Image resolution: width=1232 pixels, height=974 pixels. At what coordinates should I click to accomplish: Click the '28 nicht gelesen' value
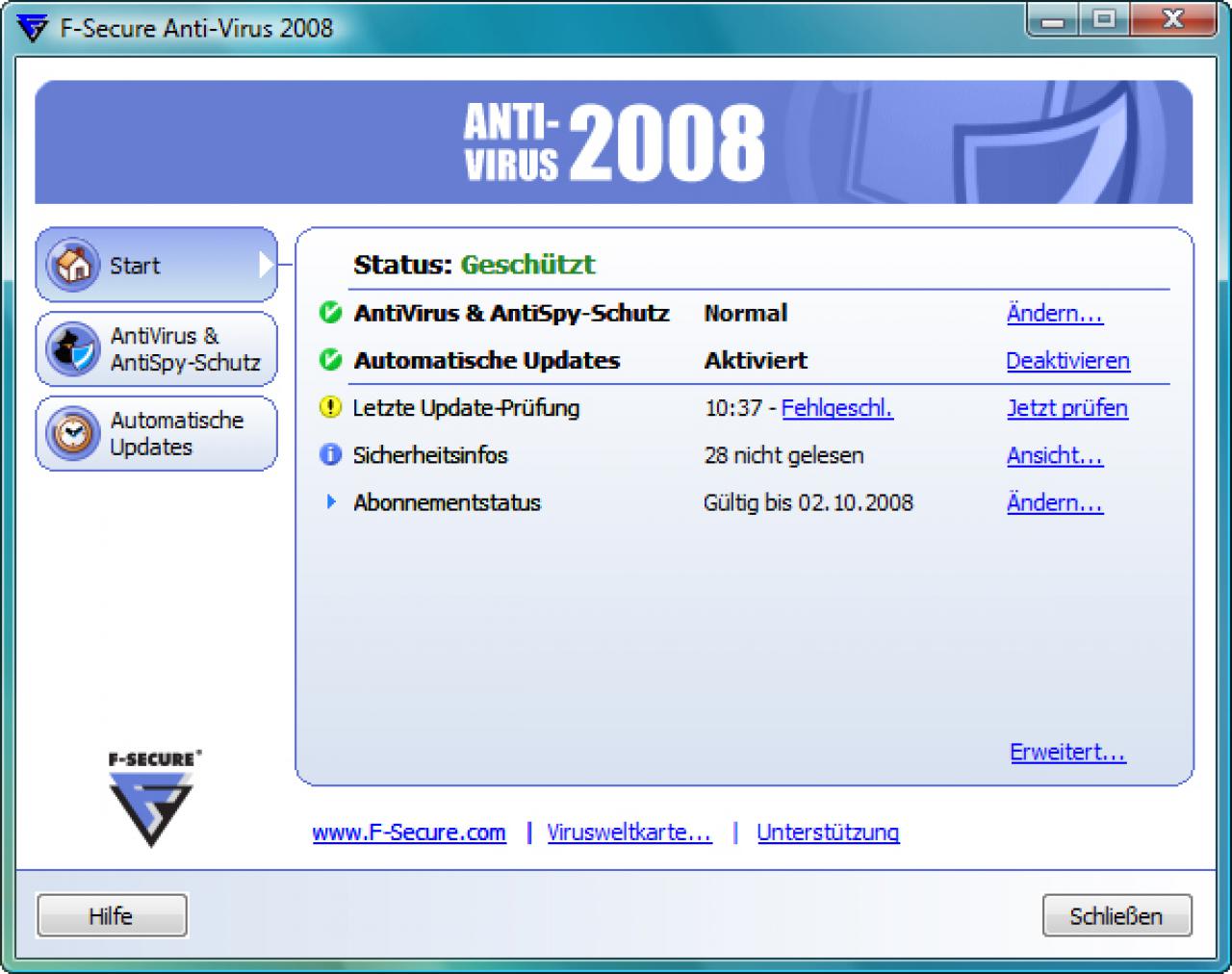[783, 455]
